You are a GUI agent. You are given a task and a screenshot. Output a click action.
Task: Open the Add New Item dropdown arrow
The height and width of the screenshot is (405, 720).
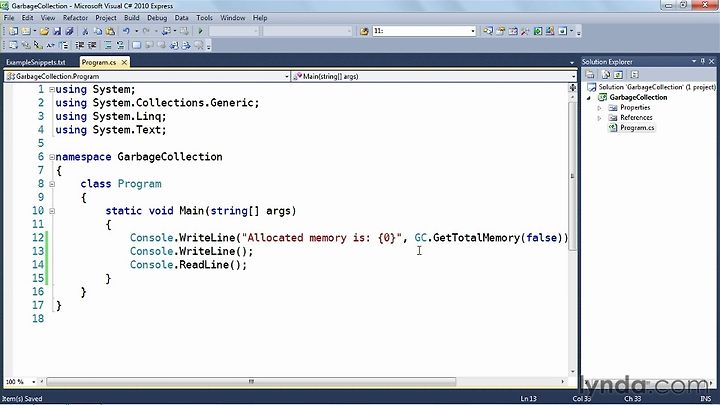(34, 31)
